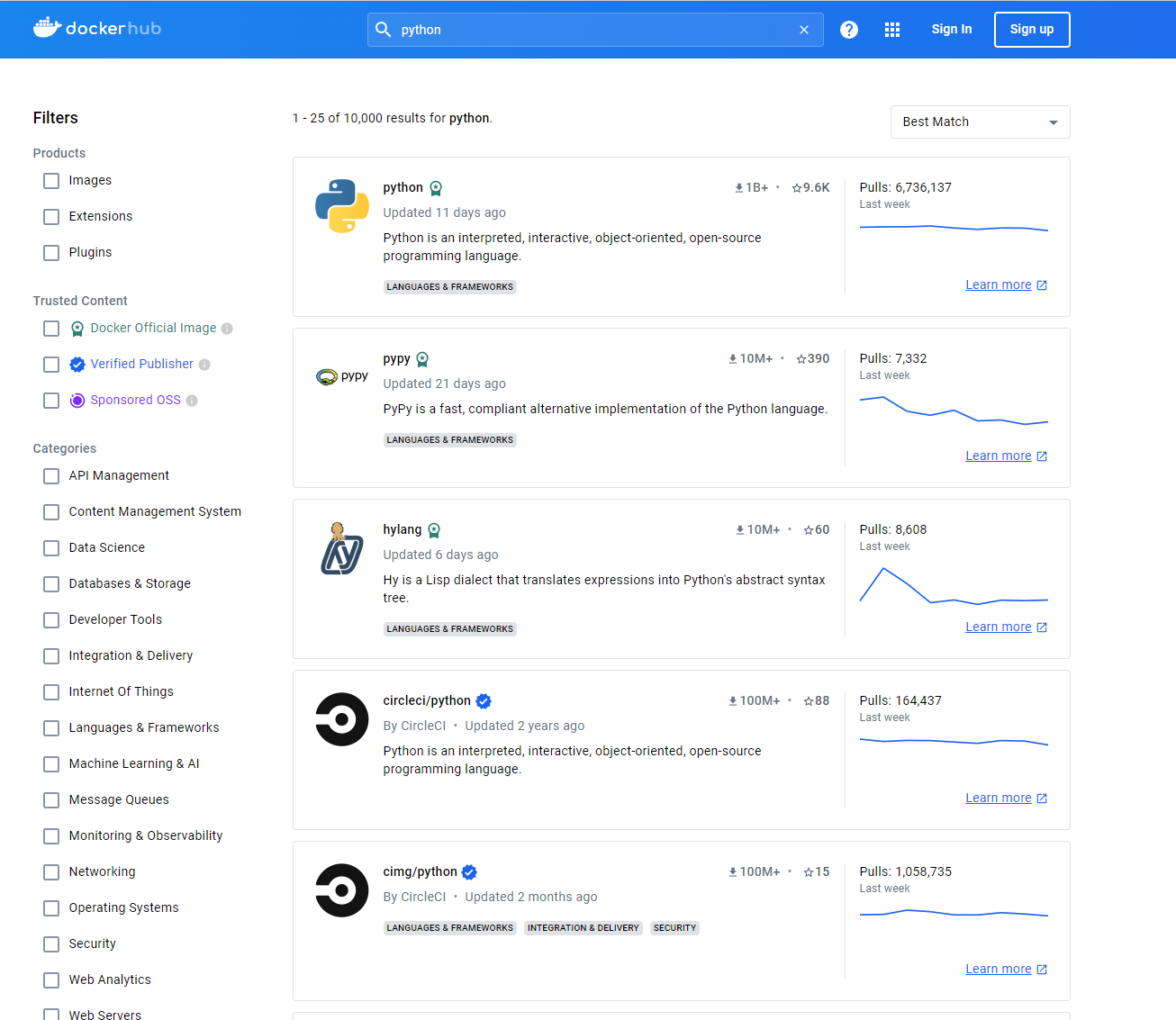Click the Python logo thumbnail
Viewport: 1176px width, 1020px height.
pos(342,206)
